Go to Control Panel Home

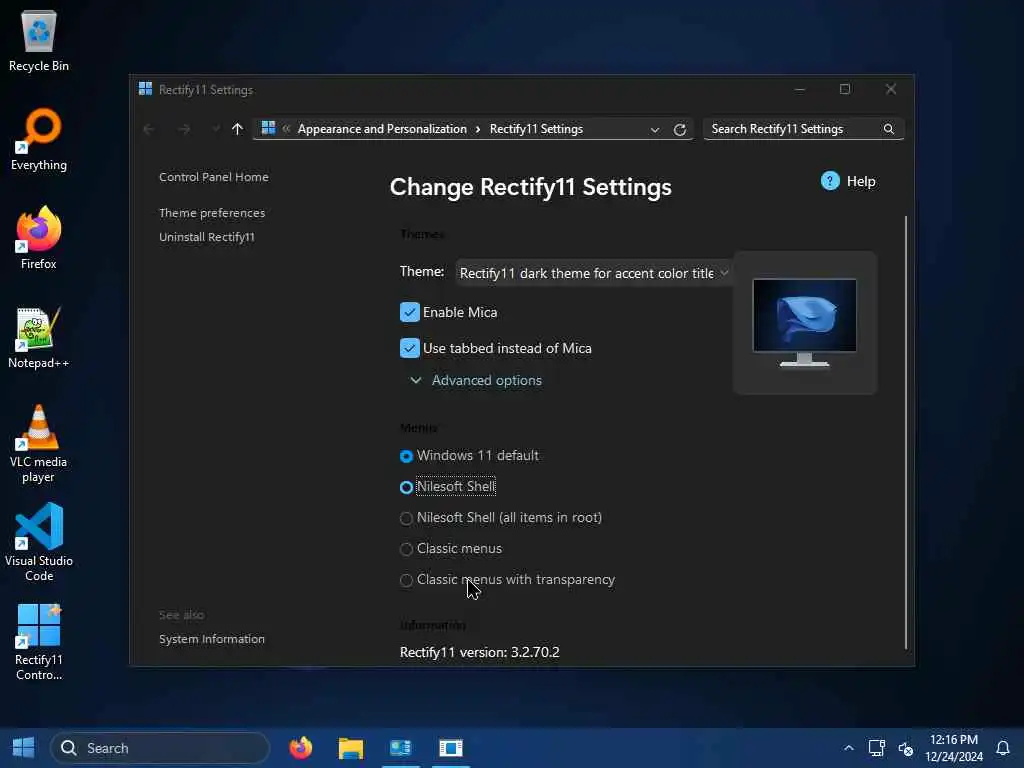coord(214,177)
